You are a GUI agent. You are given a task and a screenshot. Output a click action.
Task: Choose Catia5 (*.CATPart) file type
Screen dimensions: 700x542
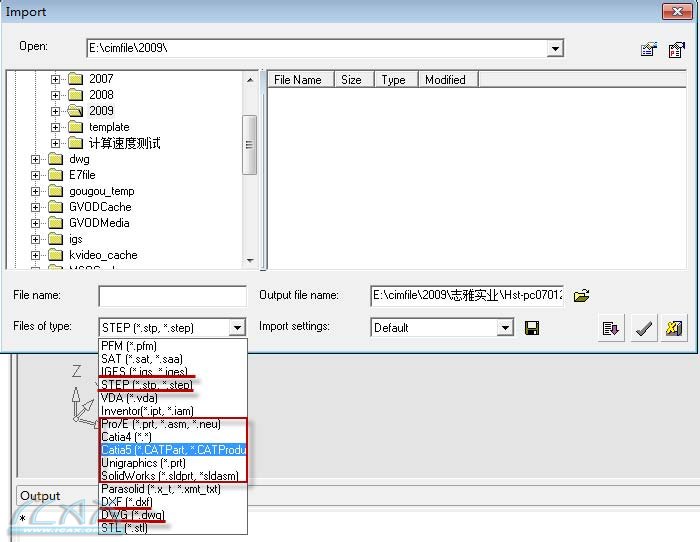pos(172,450)
